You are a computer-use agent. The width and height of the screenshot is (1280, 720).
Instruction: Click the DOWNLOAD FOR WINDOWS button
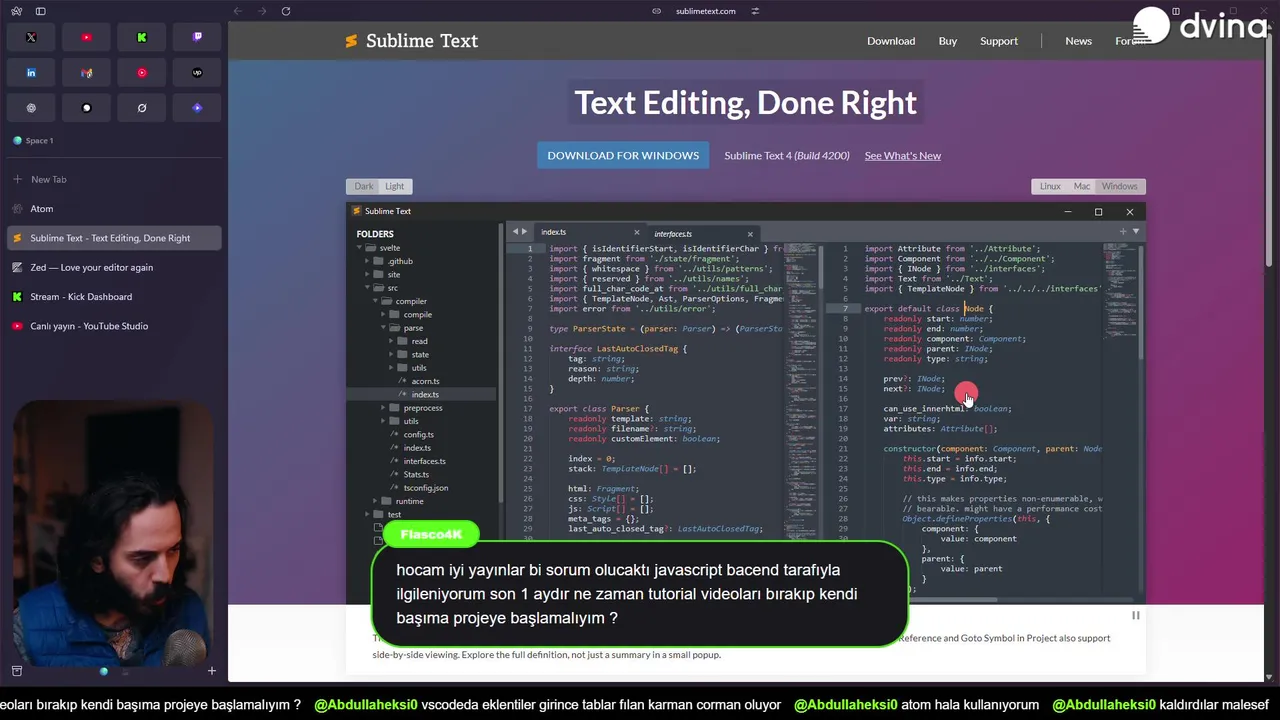click(x=623, y=155)
